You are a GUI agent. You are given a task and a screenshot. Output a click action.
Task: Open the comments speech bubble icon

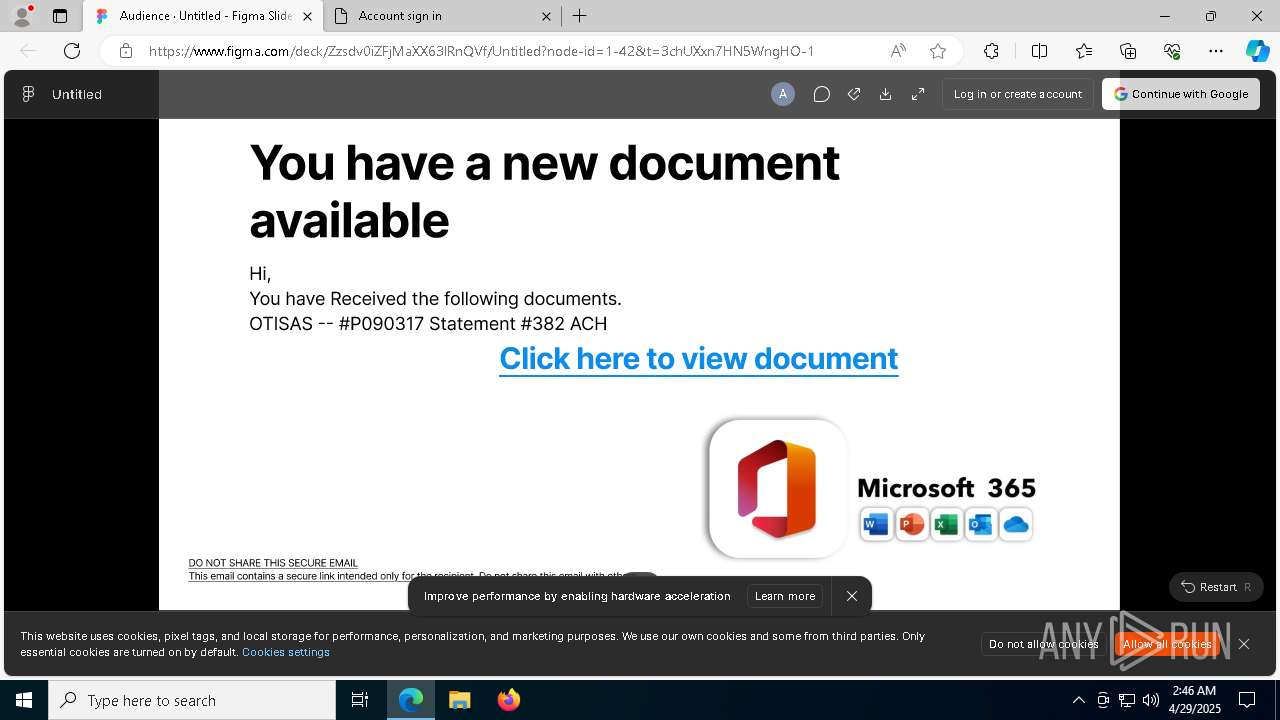tap(821, 94)
